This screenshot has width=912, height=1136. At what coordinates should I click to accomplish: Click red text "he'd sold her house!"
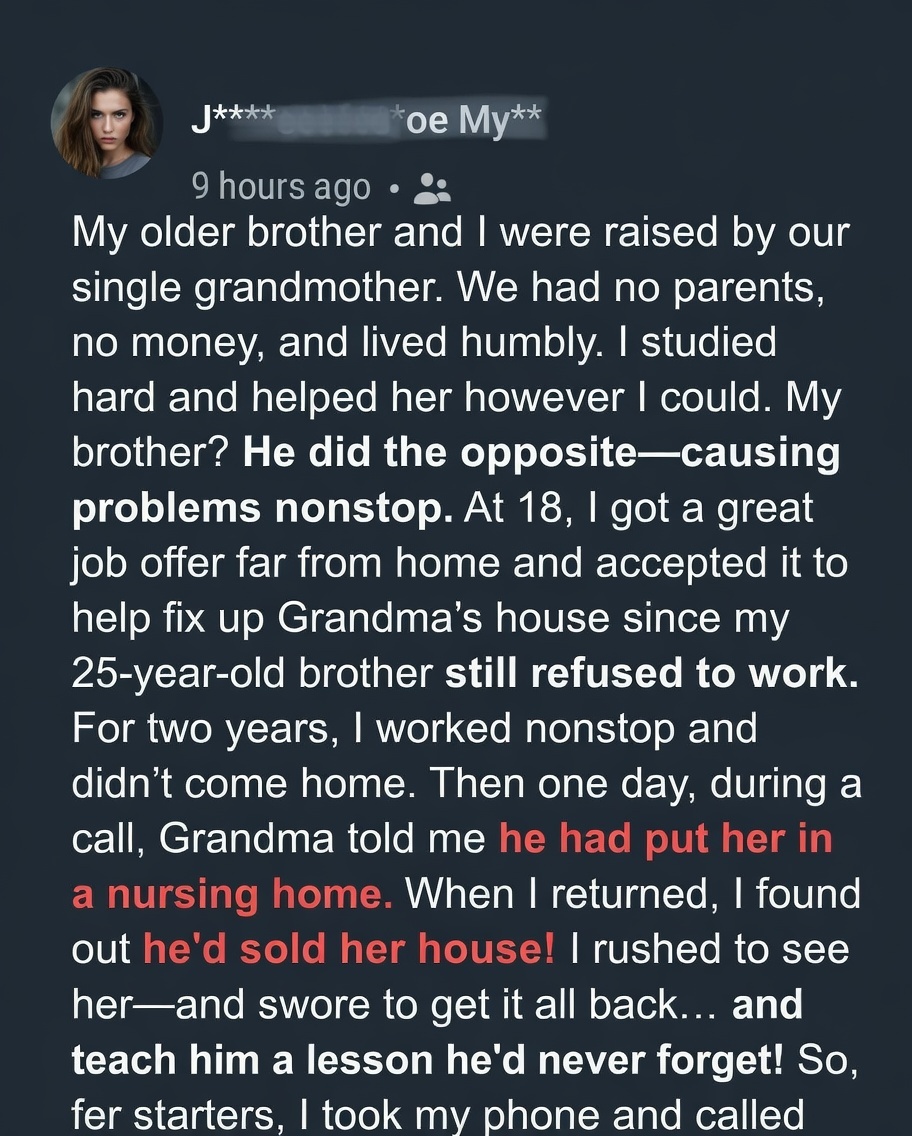349,949
